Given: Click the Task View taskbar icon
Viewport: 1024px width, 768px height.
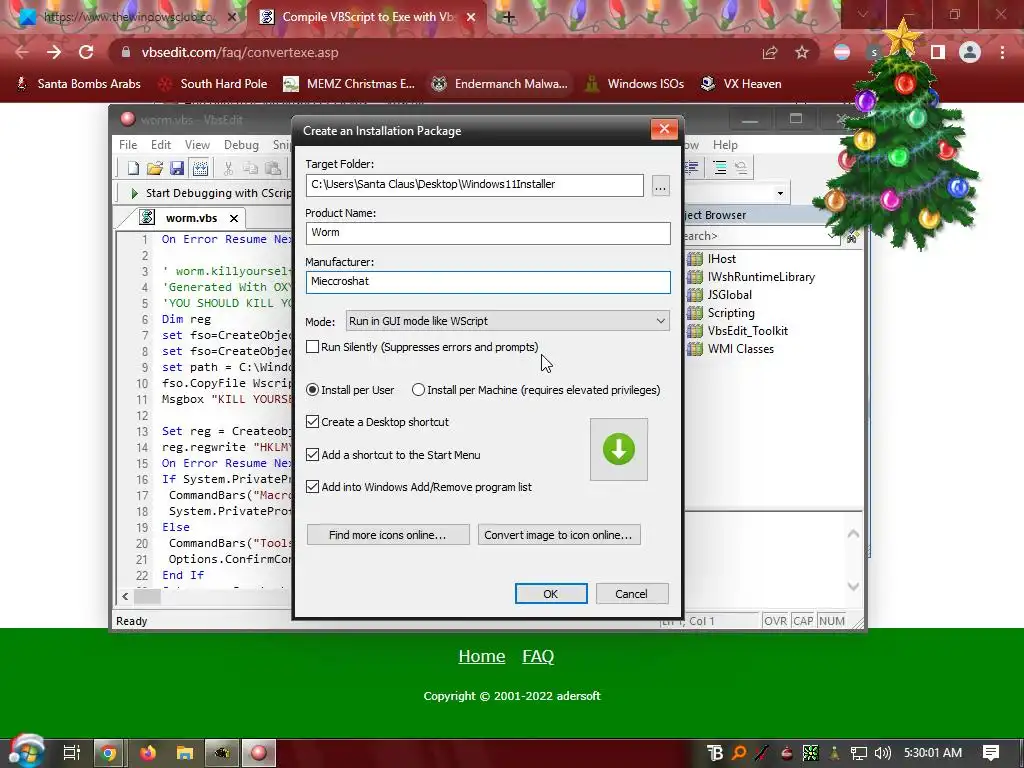Looking at the screenshot, I should click(x=71, y=753).
